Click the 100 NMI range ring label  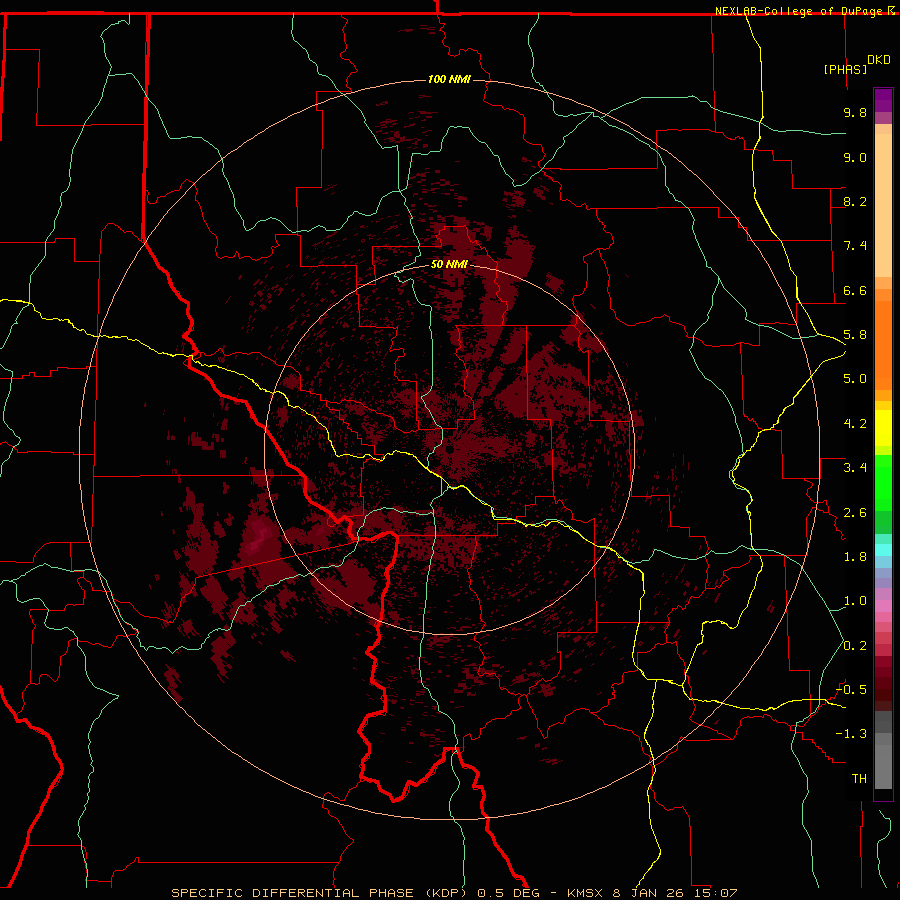tap(449, 79)
